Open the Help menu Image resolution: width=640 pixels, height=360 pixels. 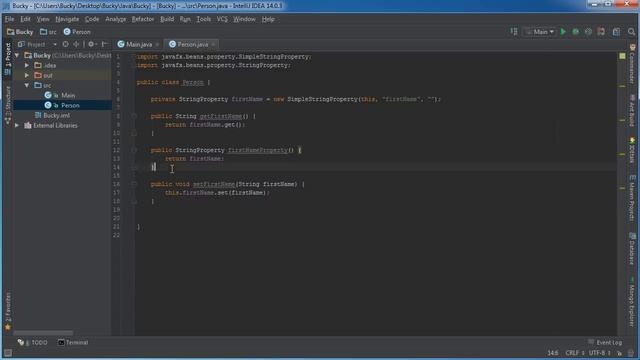coord(268,19)
